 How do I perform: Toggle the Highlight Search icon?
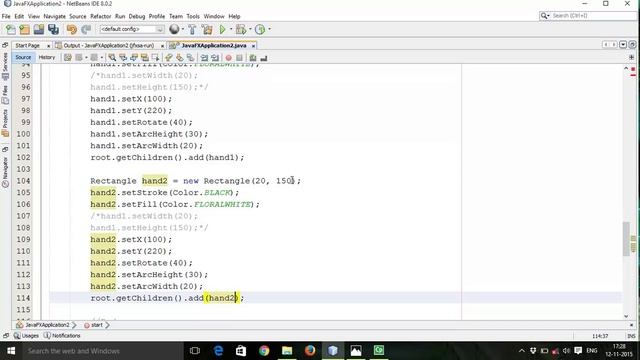(x=144, y=58)
